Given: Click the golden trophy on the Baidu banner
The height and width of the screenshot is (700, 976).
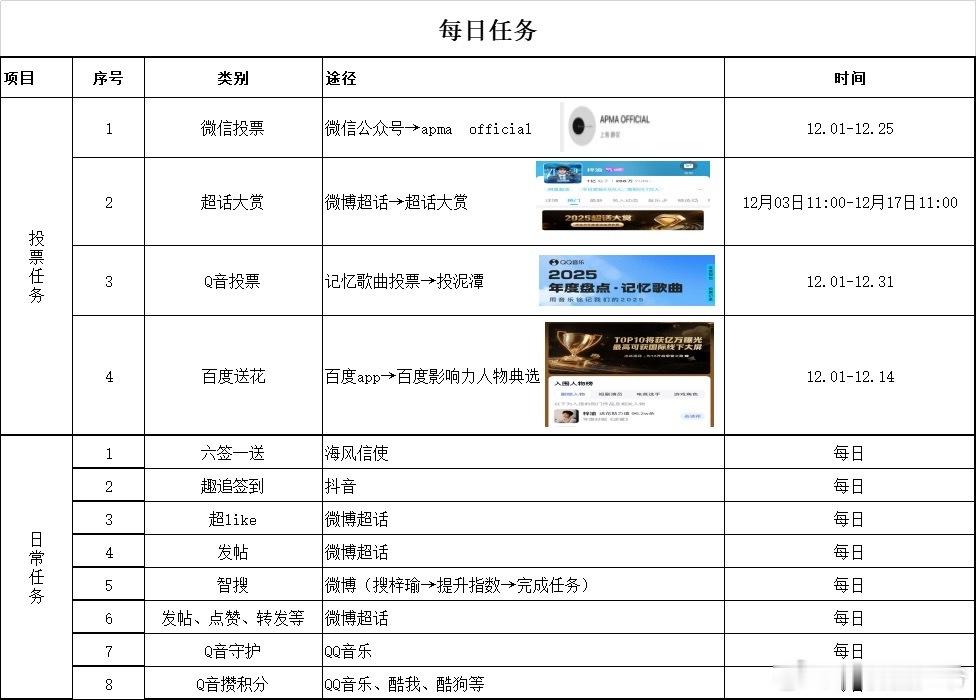Looking at the screenshot, I should coord(574,343).
